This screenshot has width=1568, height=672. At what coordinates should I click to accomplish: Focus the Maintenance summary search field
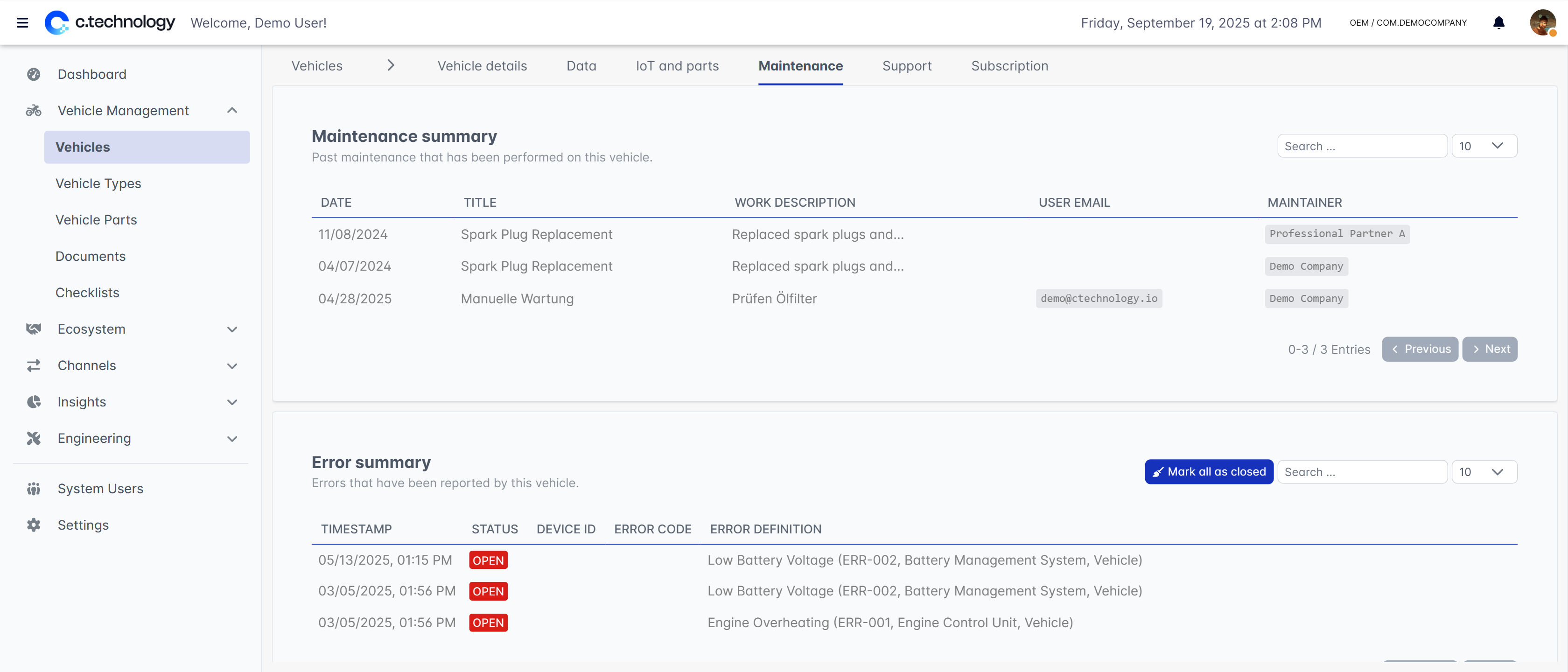[x=1362, y=146]
